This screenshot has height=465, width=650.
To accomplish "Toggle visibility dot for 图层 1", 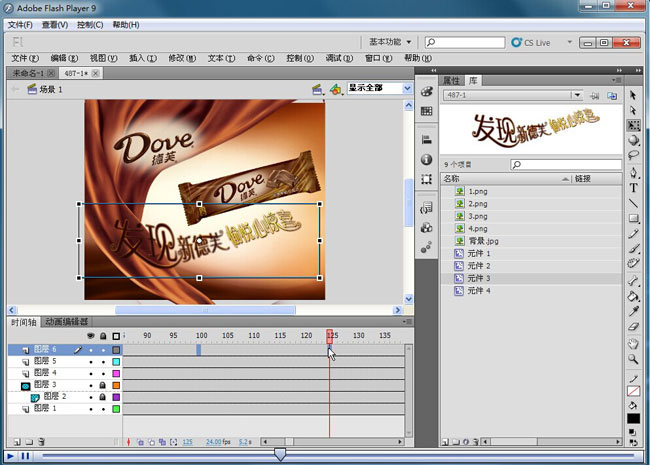I will point(91,409).
